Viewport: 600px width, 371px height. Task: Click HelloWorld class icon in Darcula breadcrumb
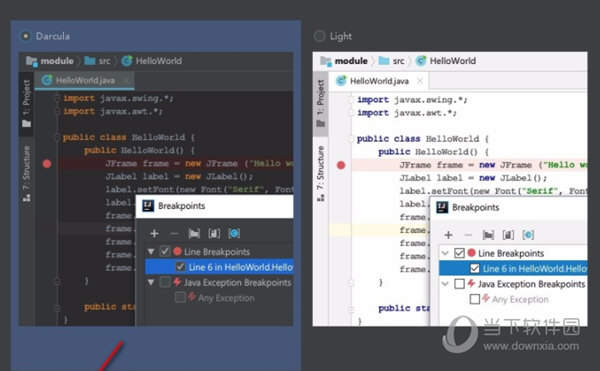[127, 61]
